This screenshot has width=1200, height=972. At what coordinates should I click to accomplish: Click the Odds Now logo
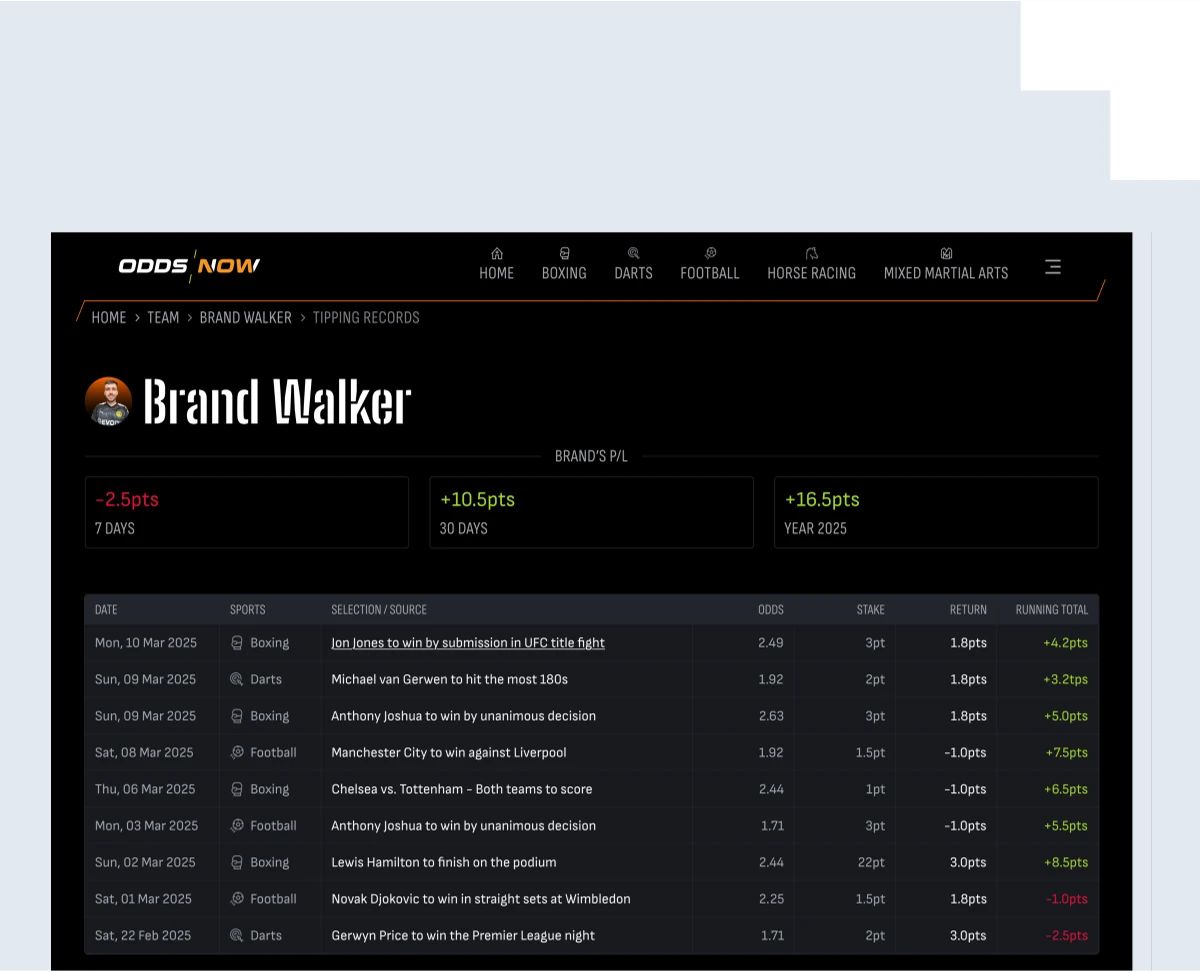pyautogui.click(x=189, y=266)
